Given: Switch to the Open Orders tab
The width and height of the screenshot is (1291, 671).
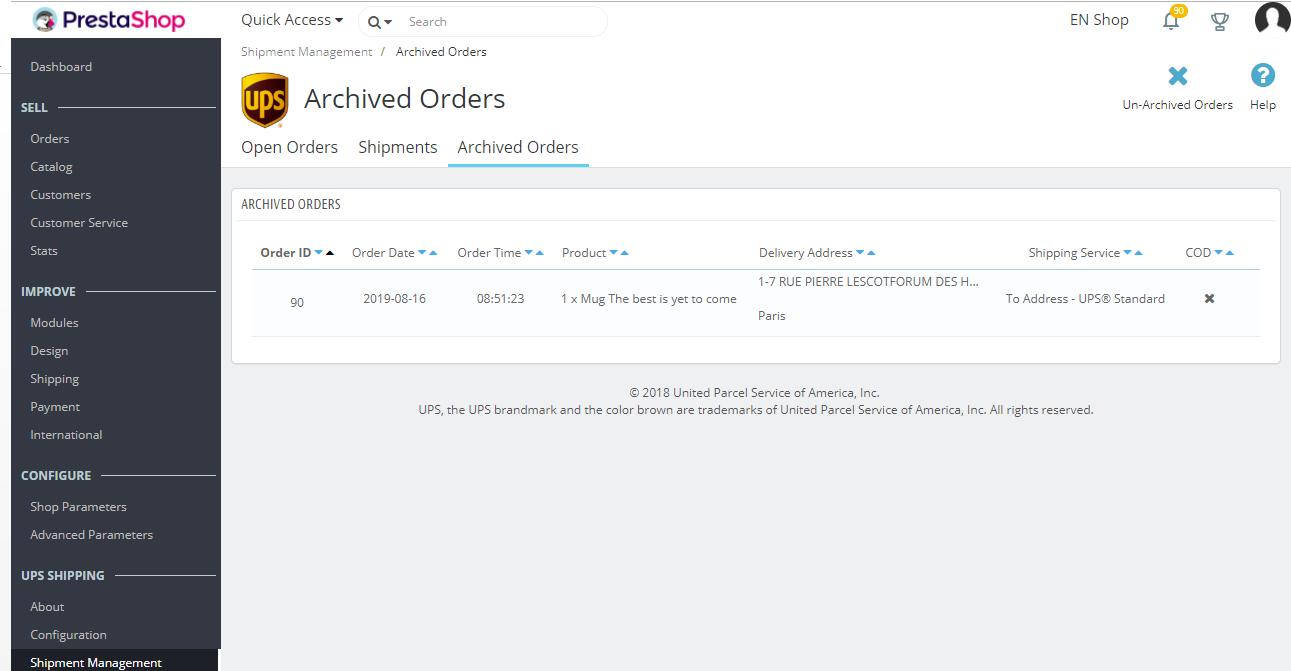Looking at the screenshot, I should [x=290, y=147].
